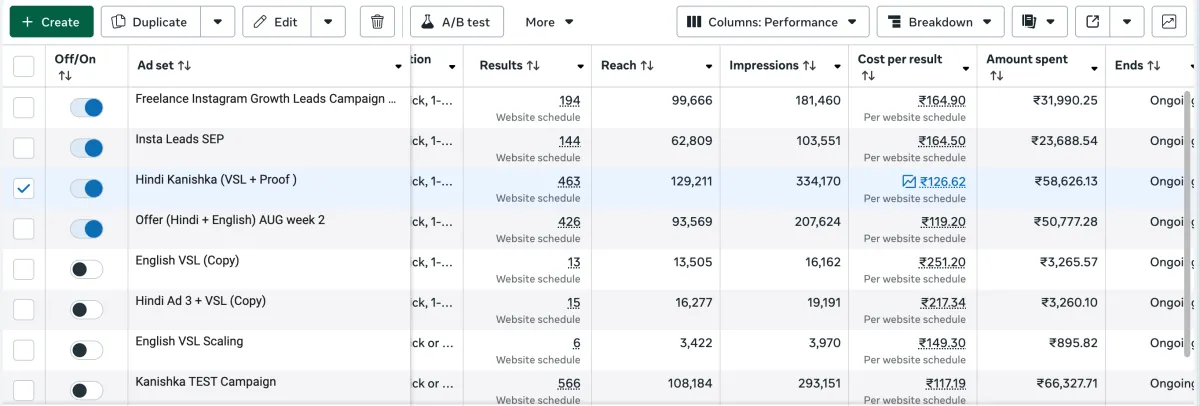This screenshot has width=1200, height=406.
Task: Sort by Reach column arrows
Action: point(647,66)
